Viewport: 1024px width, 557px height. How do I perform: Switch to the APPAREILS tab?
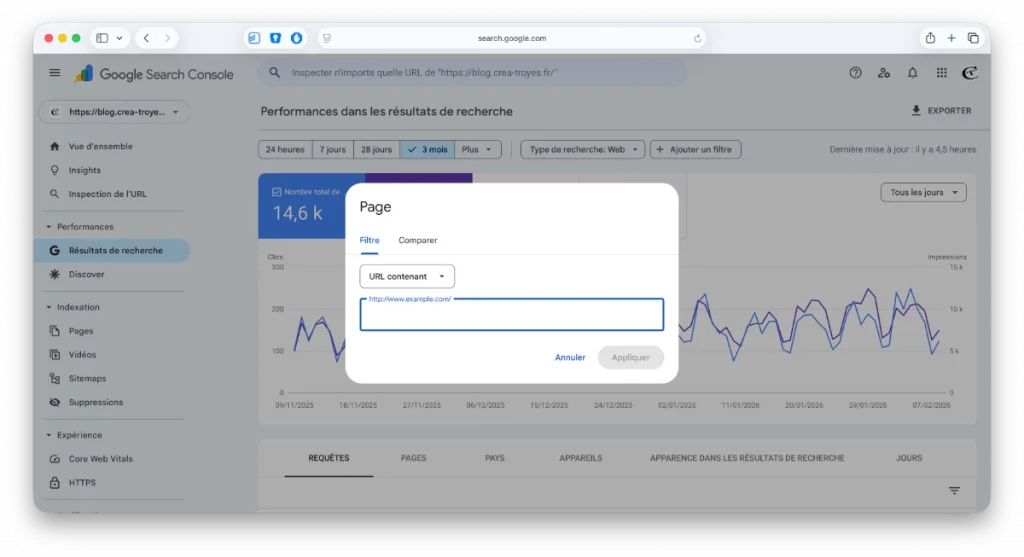[580, 458]
